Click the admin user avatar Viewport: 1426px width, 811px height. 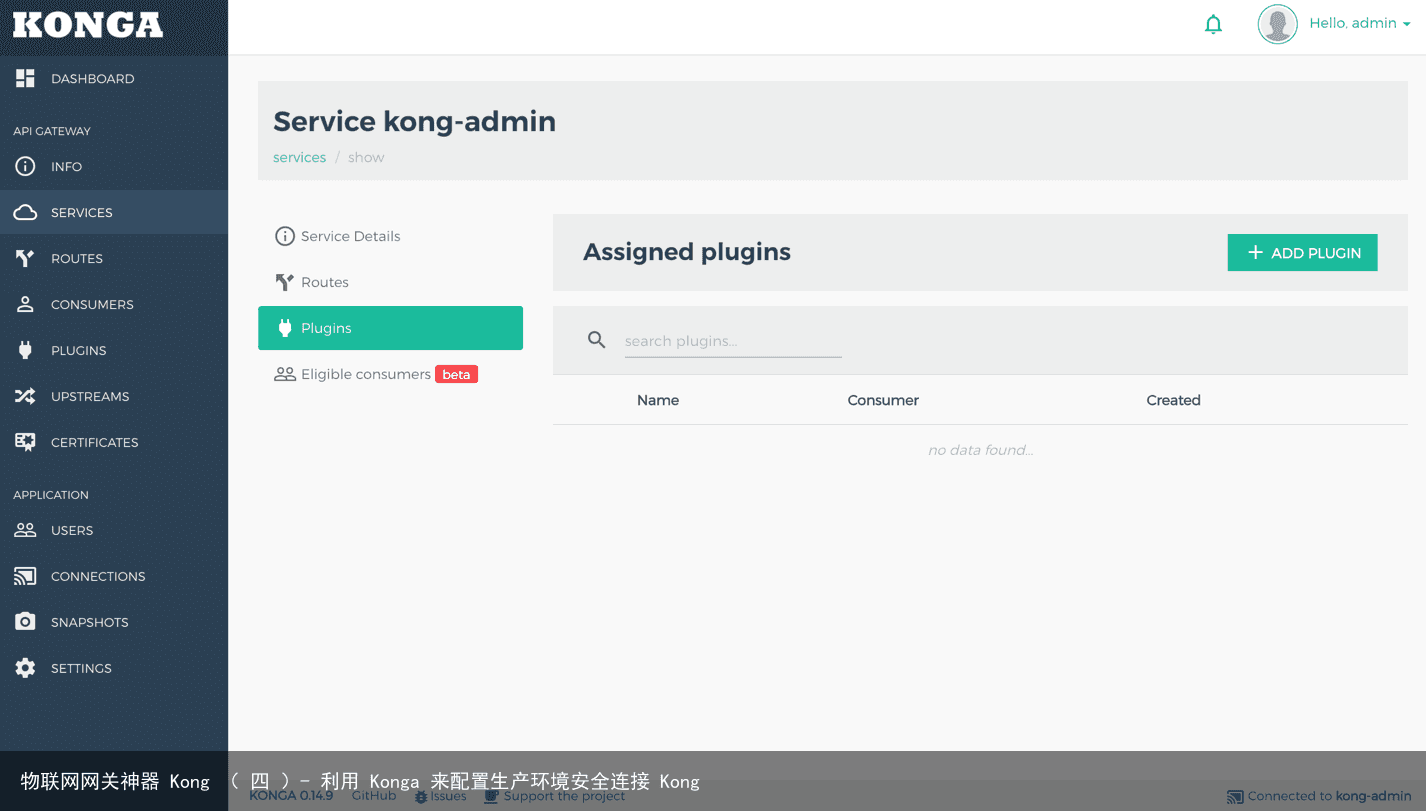point(1277,24)
